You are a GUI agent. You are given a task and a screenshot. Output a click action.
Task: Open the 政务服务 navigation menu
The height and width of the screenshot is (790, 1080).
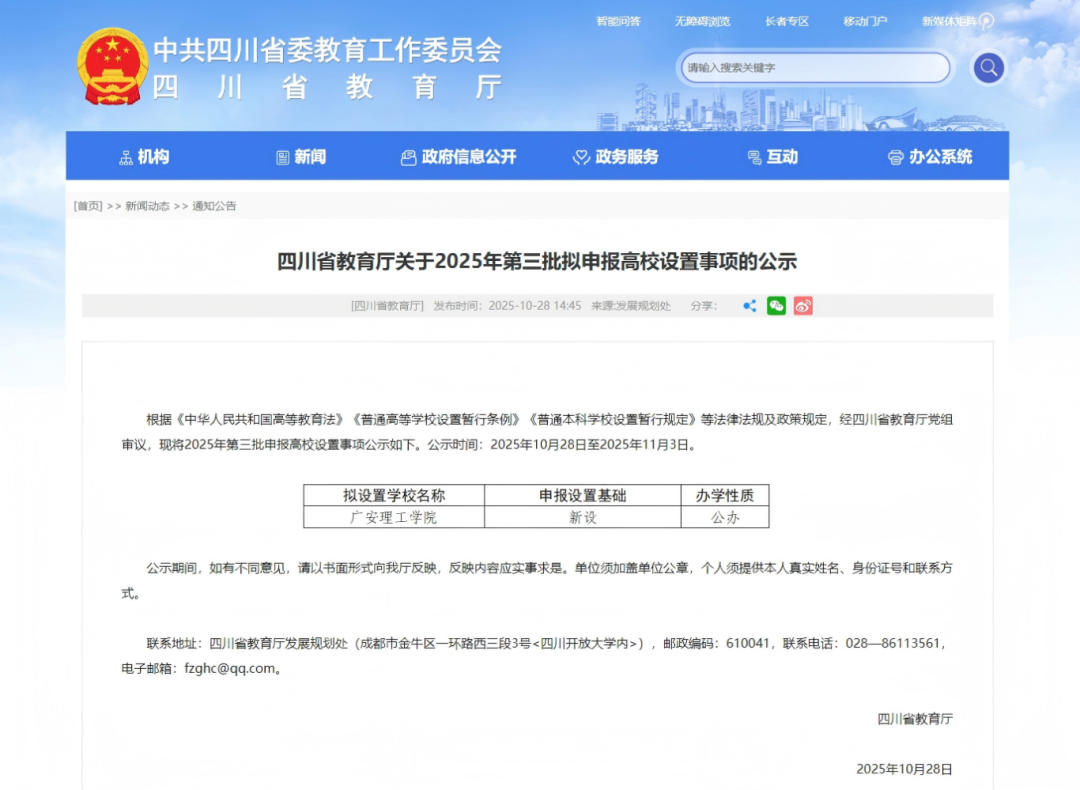pyautogui.click(x=616, y=157)
